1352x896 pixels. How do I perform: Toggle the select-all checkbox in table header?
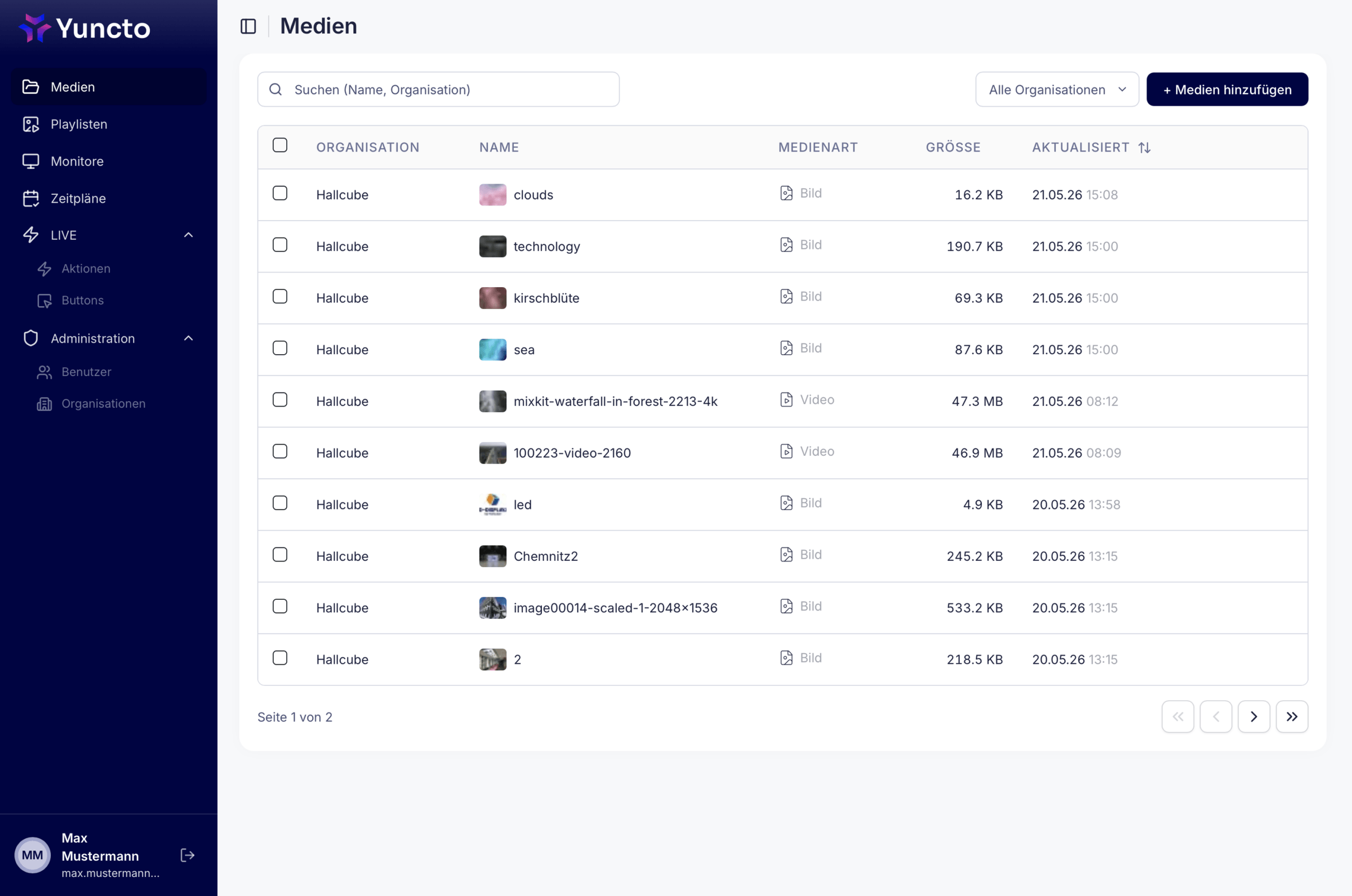280,145
